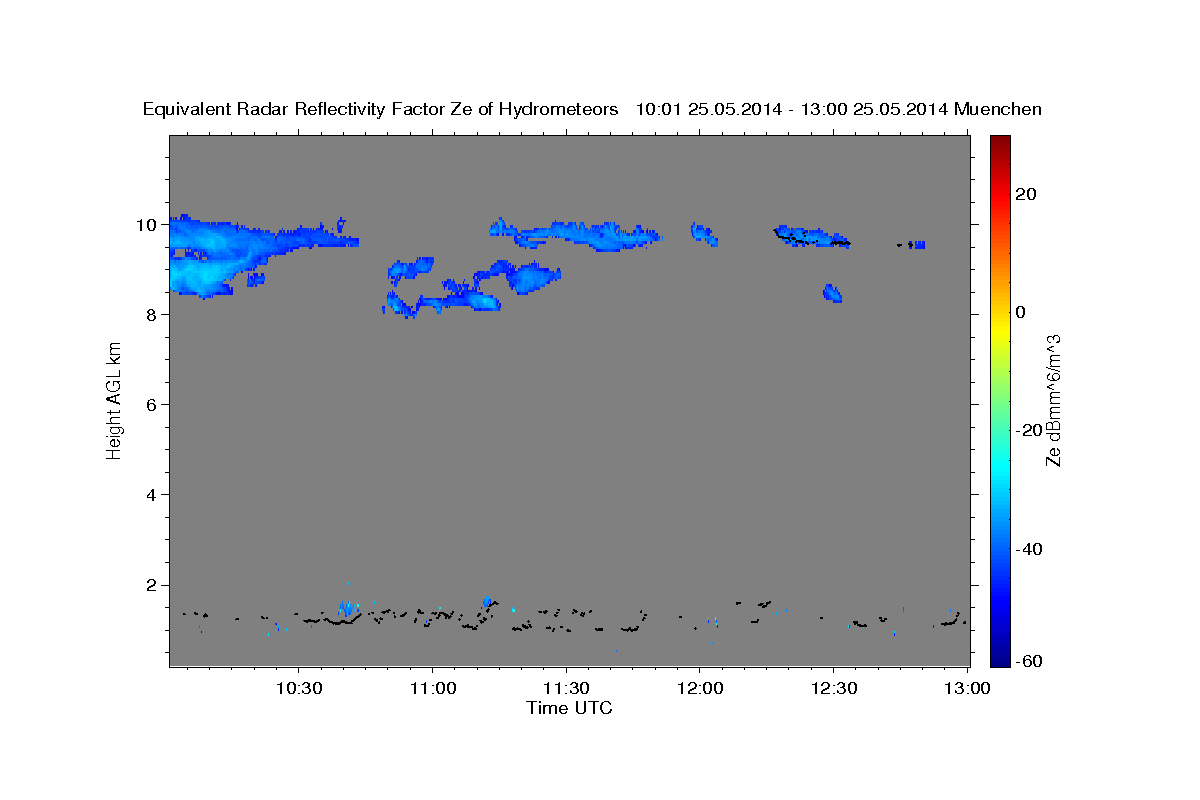The width and height of the screenshot is (1200, 800).
Task: Click the height tick label '10'
Action: pos(148,224)
